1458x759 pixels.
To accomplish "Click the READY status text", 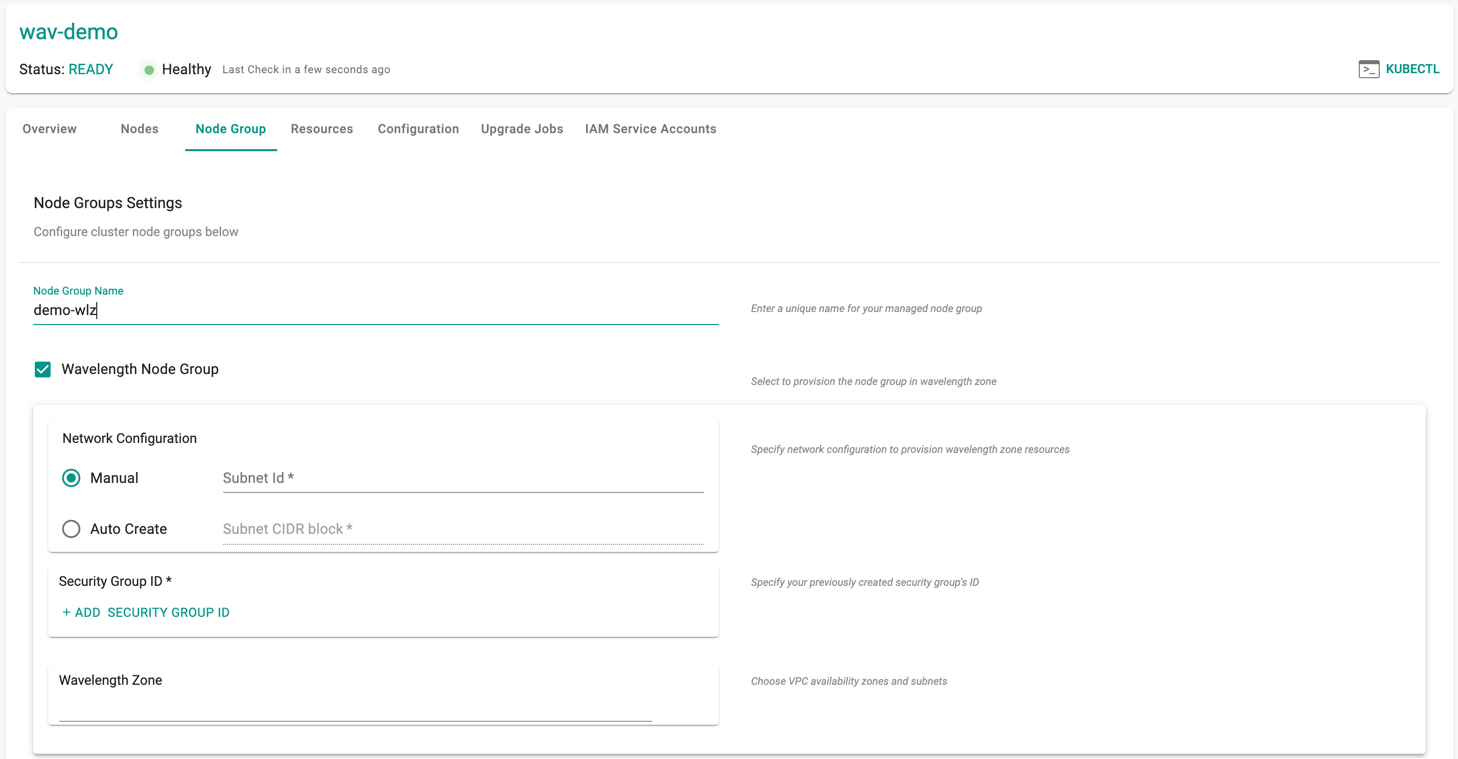I will click(91, 69).
